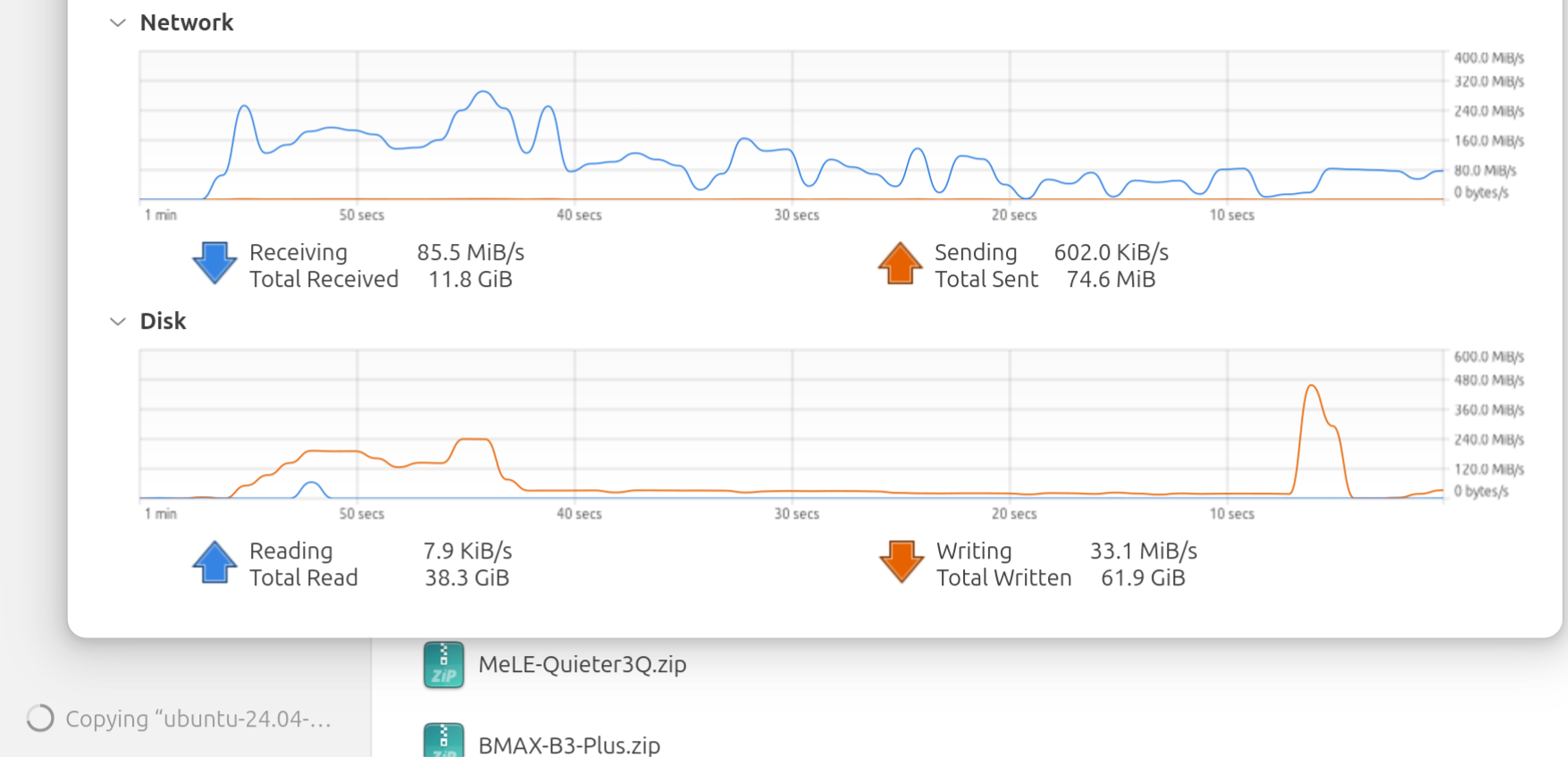Click the Total Written value 61.9 GiB
This screenshot has height=757, width=1568.
1143,577
